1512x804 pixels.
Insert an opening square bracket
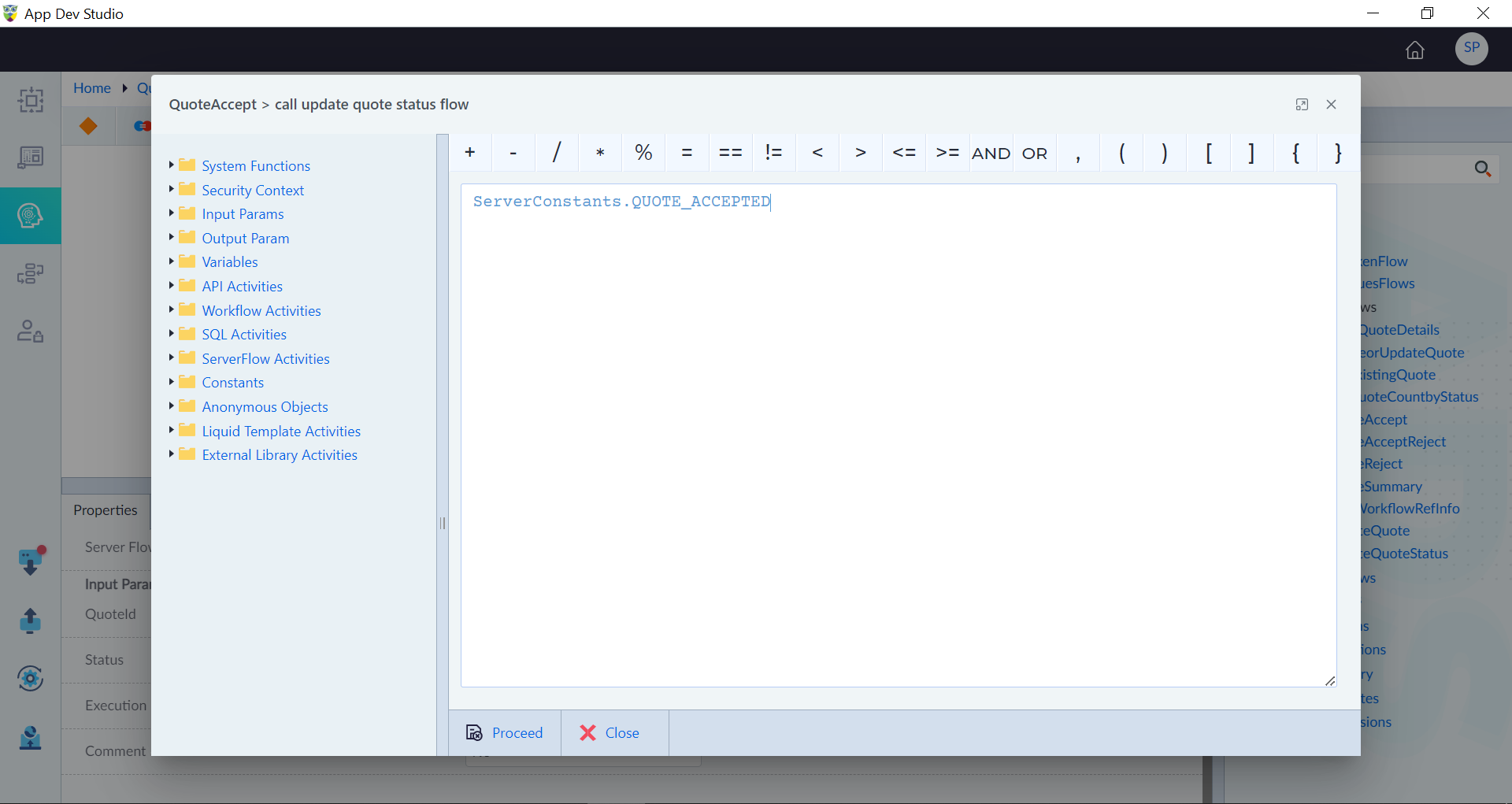(1208, 153)
